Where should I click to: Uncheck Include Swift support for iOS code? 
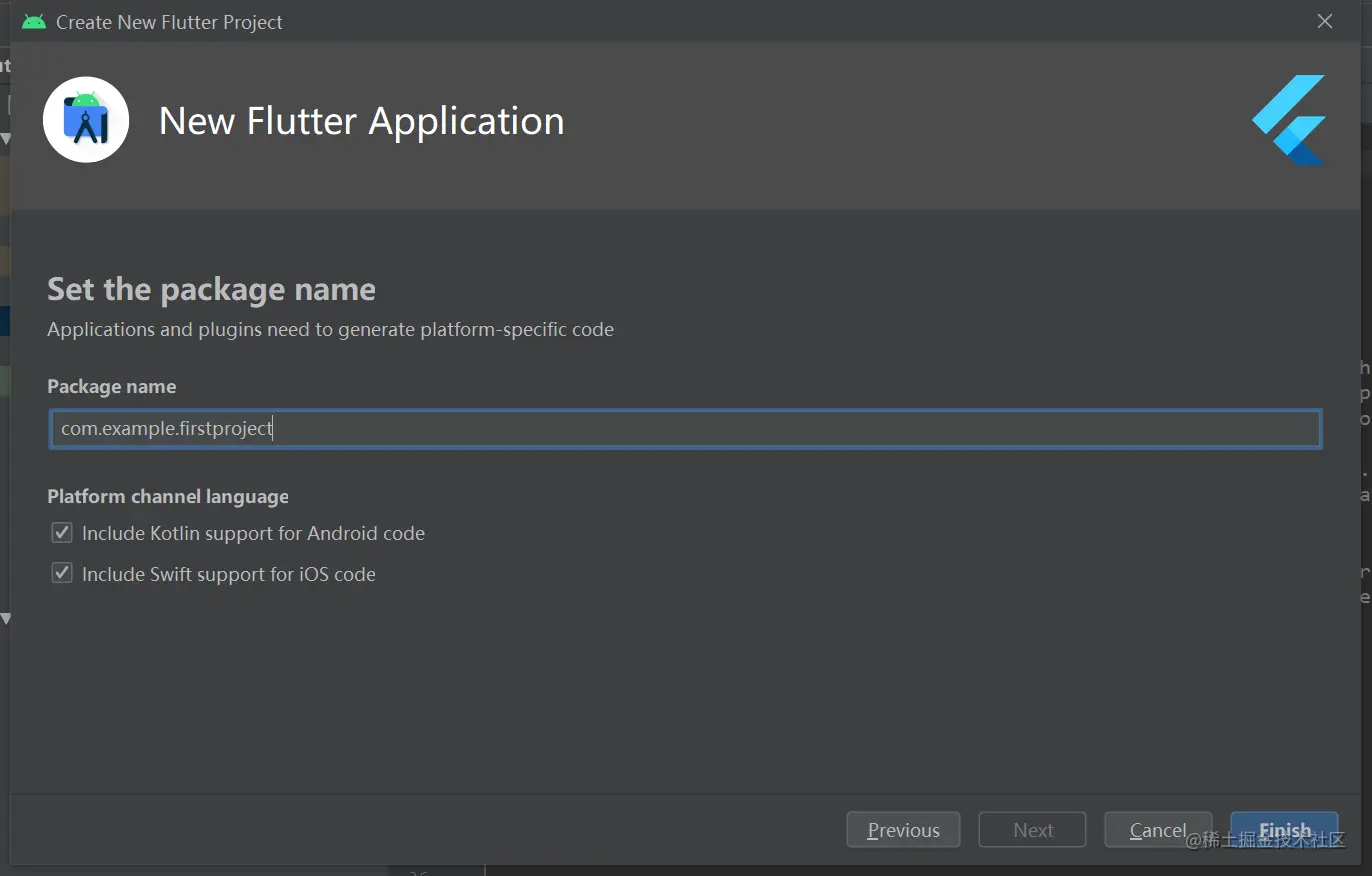tap(62, 574)
